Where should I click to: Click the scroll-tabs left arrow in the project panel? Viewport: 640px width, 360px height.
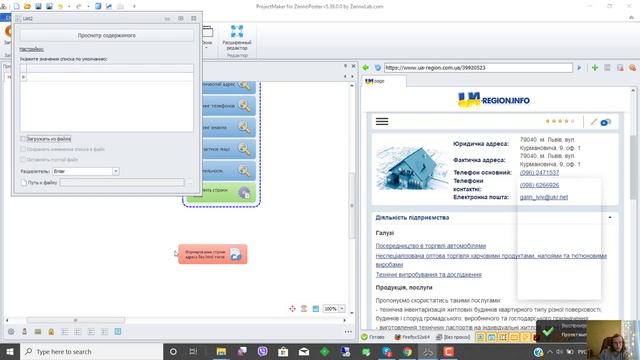[345, 76]
